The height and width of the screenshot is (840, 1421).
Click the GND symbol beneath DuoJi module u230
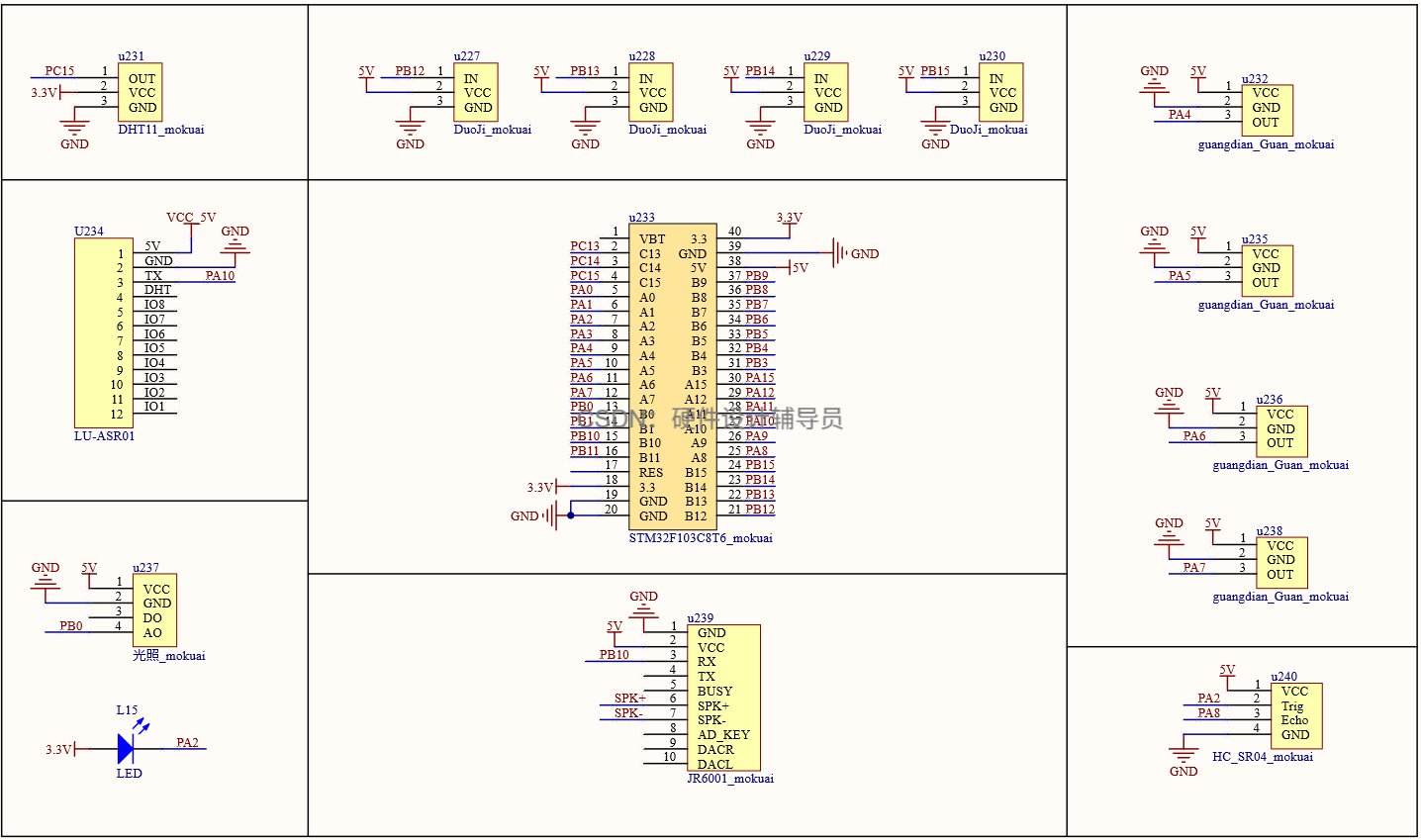[x=935, y=127]
